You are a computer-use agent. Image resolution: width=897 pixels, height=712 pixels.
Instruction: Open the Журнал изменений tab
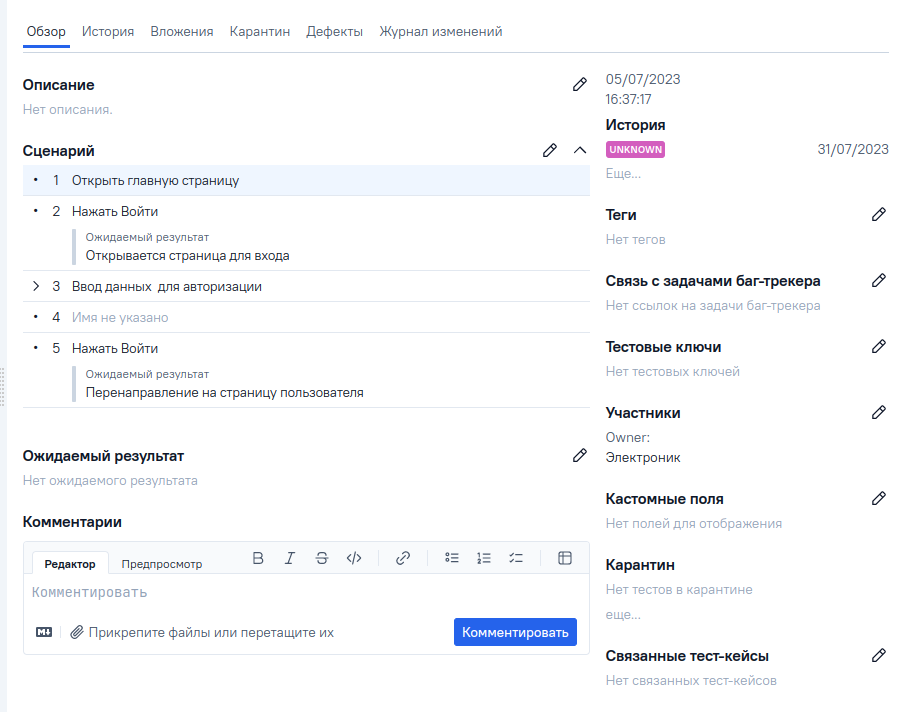(440, 32)
